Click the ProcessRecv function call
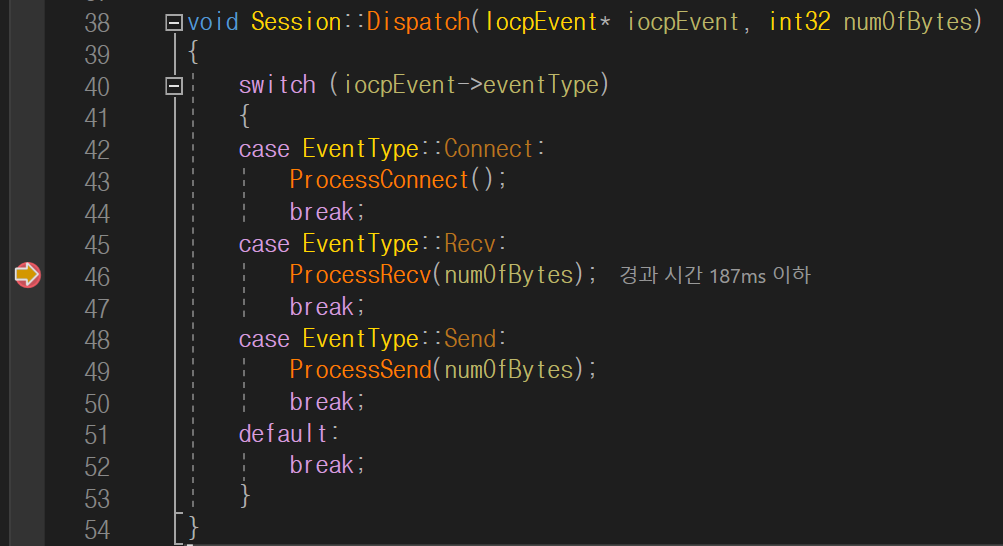The image size is (1003, 546). click(360, 275)
